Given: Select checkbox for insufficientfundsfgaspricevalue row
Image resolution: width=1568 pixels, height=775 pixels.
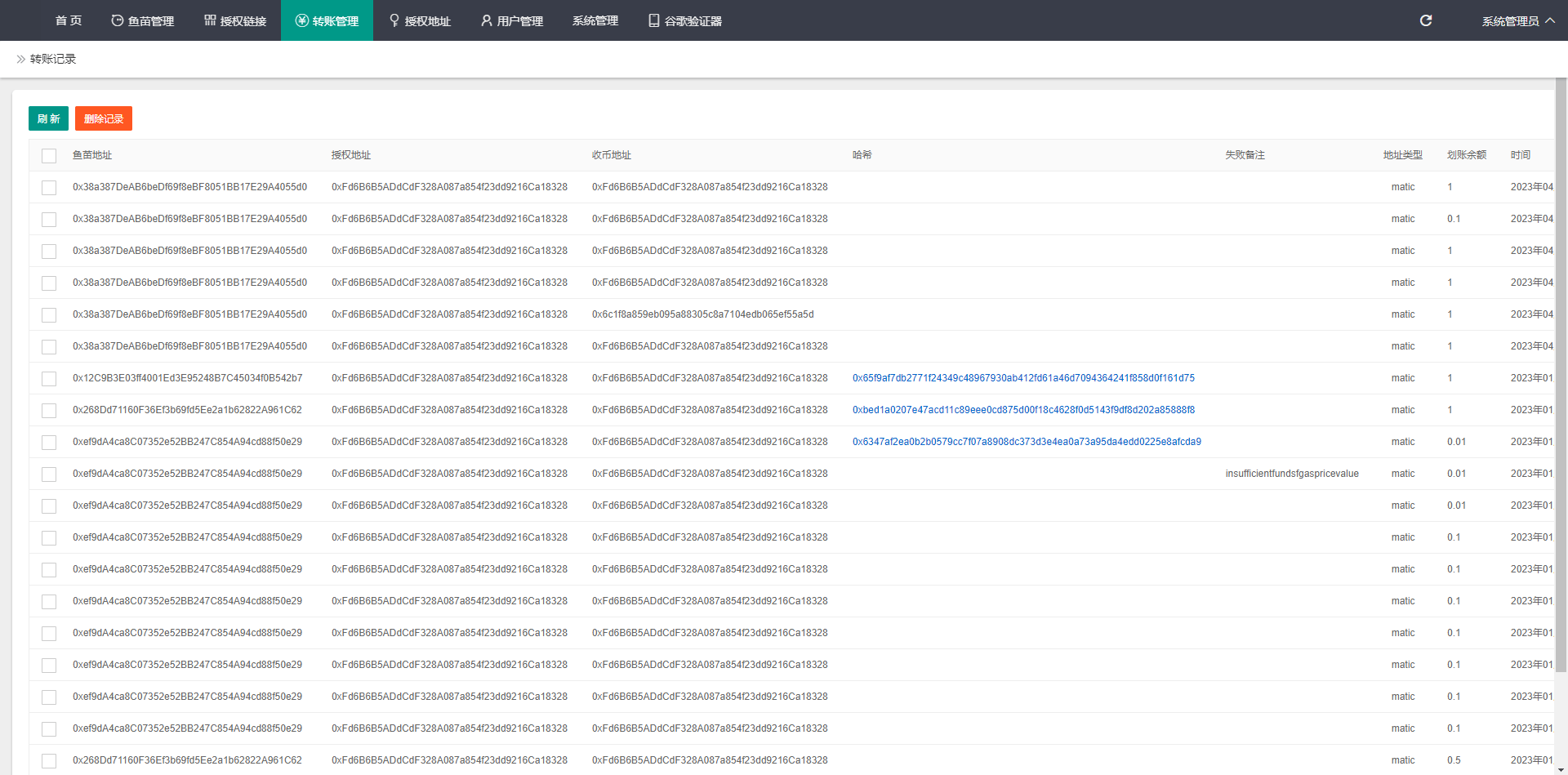Looking at the screenshot, I should [x=49, y=474].
